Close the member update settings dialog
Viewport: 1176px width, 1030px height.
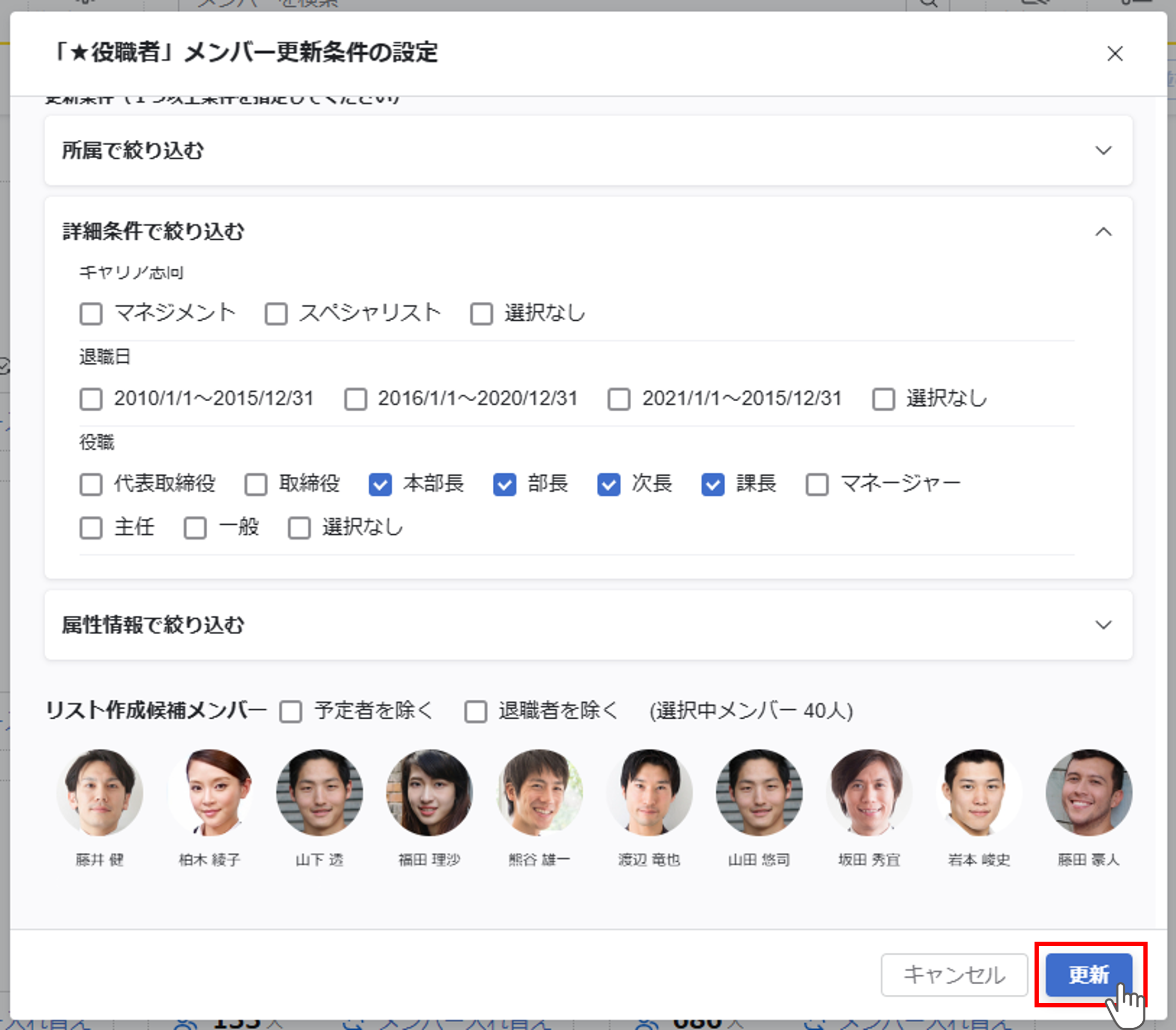pyautogui.click(x=1114, y=54)
